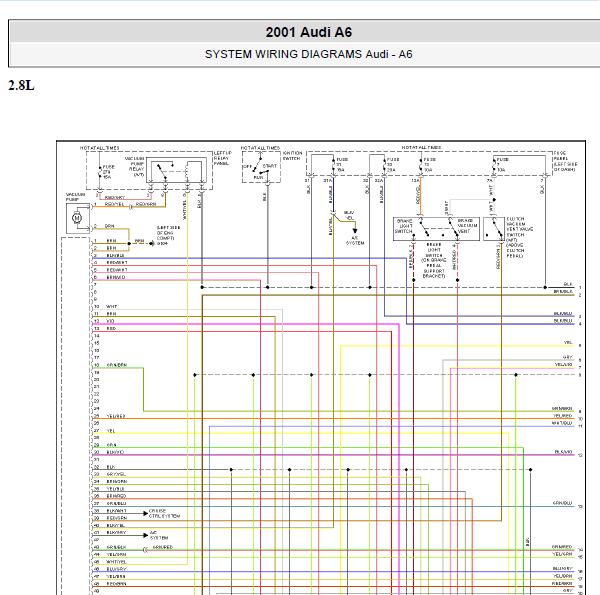Click the vacuum pump motor symbol
Viewport: 600px width, 595px height.
77,218
